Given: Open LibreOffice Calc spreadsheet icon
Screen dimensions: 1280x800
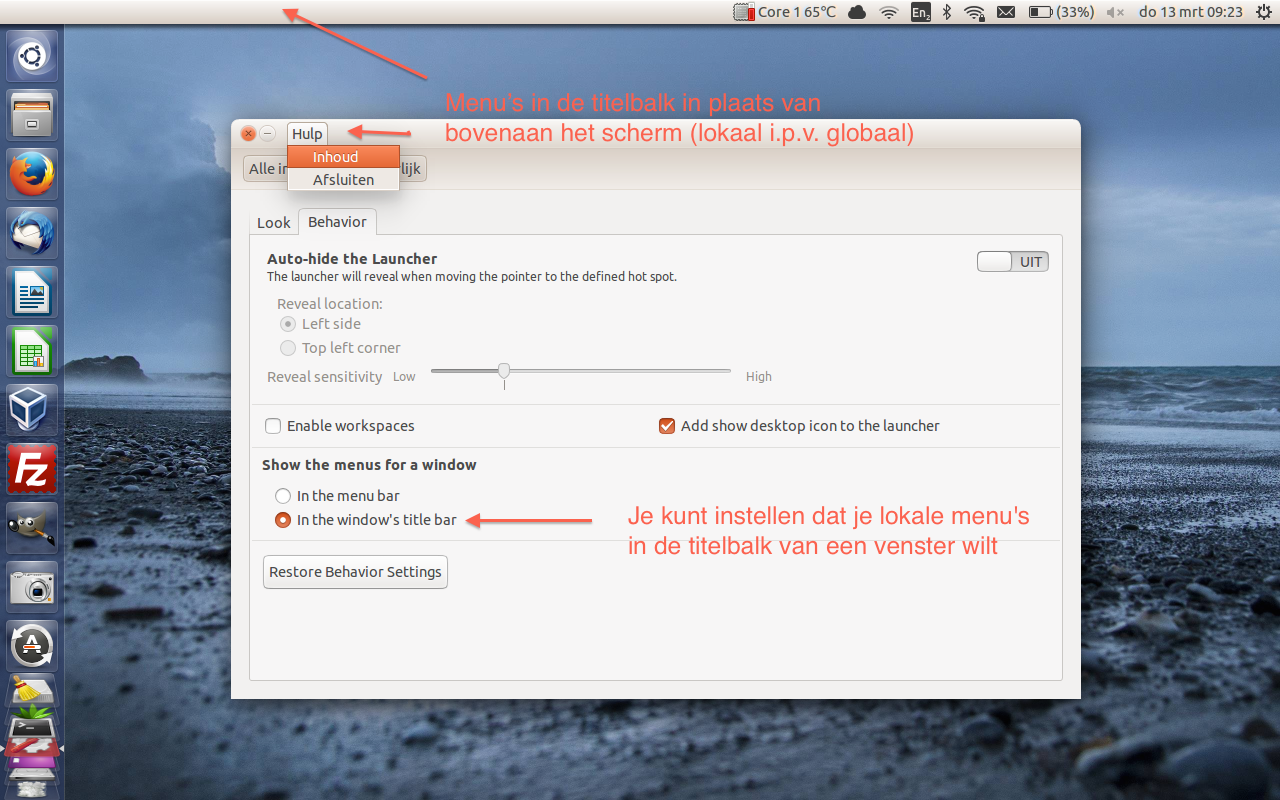Looking at the screenshot, I should [32, 352].
